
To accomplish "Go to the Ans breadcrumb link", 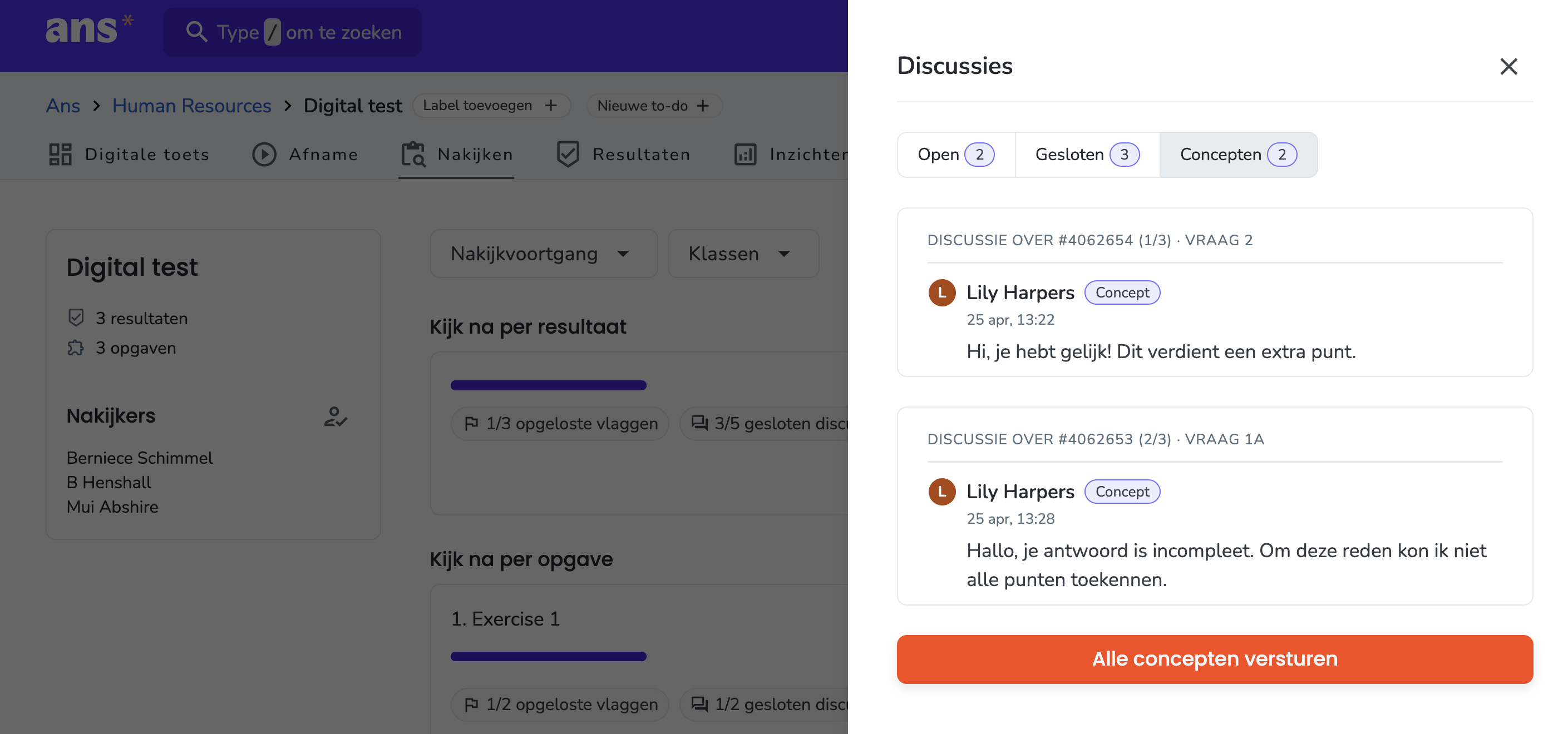I will click(63, 105).
